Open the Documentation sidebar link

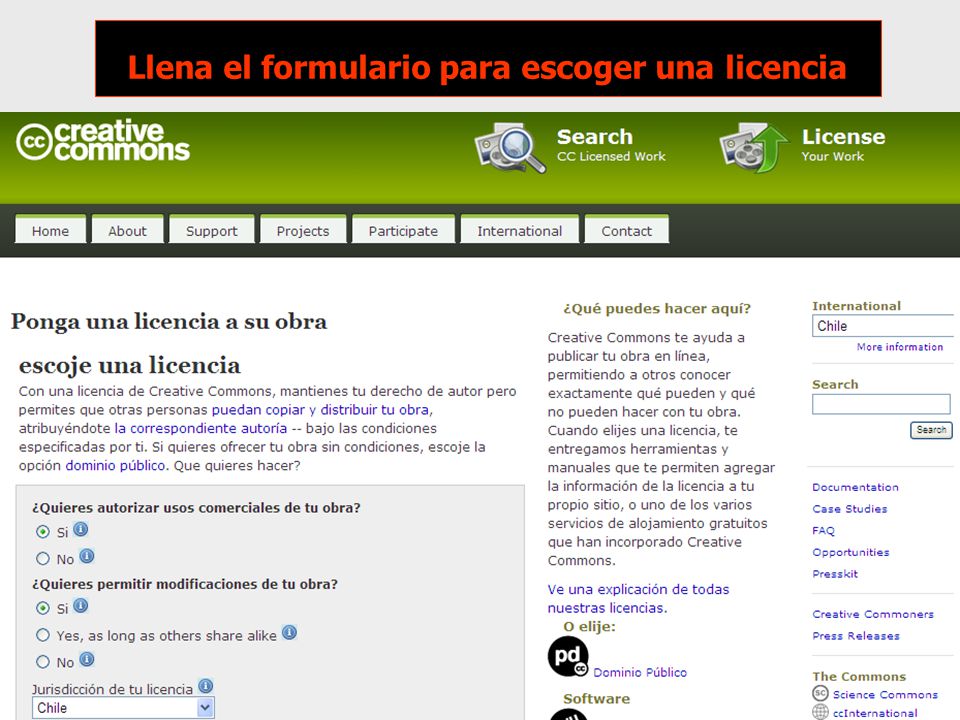pyautogui.click(x=855, y=487)
